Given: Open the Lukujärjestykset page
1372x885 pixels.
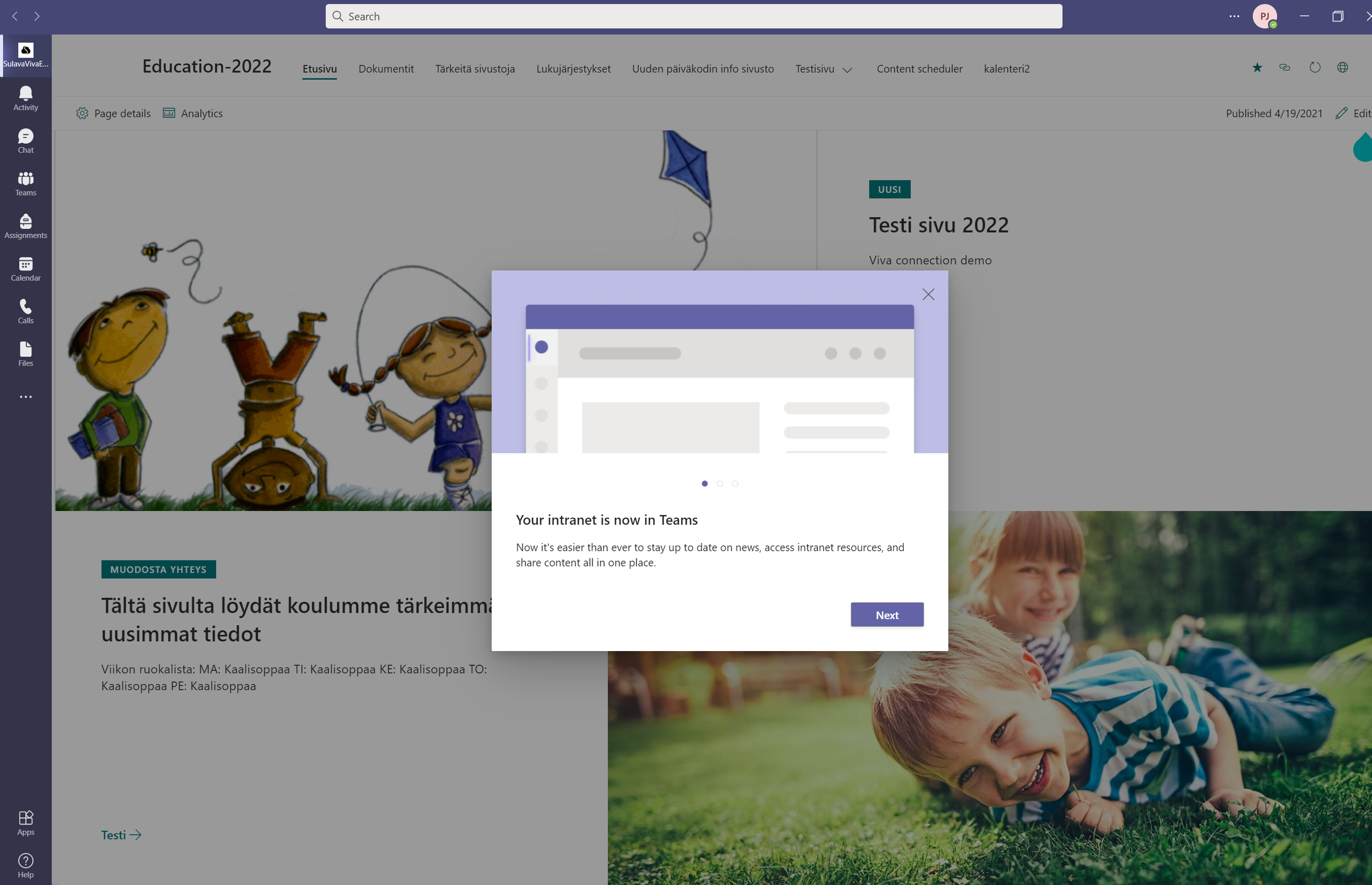Looking at the screenshot, I should coord(573,69).
